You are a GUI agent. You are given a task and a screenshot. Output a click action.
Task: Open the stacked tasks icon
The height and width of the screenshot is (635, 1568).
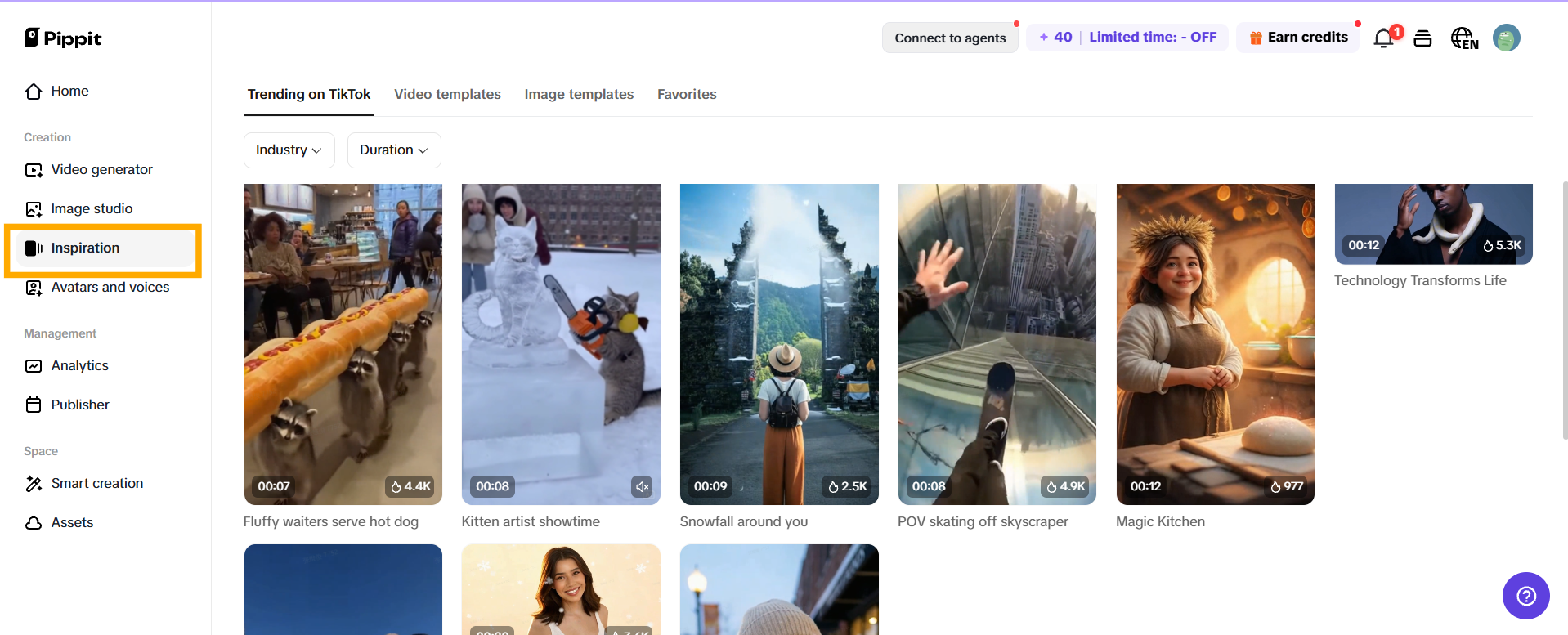coord(1422,38)
